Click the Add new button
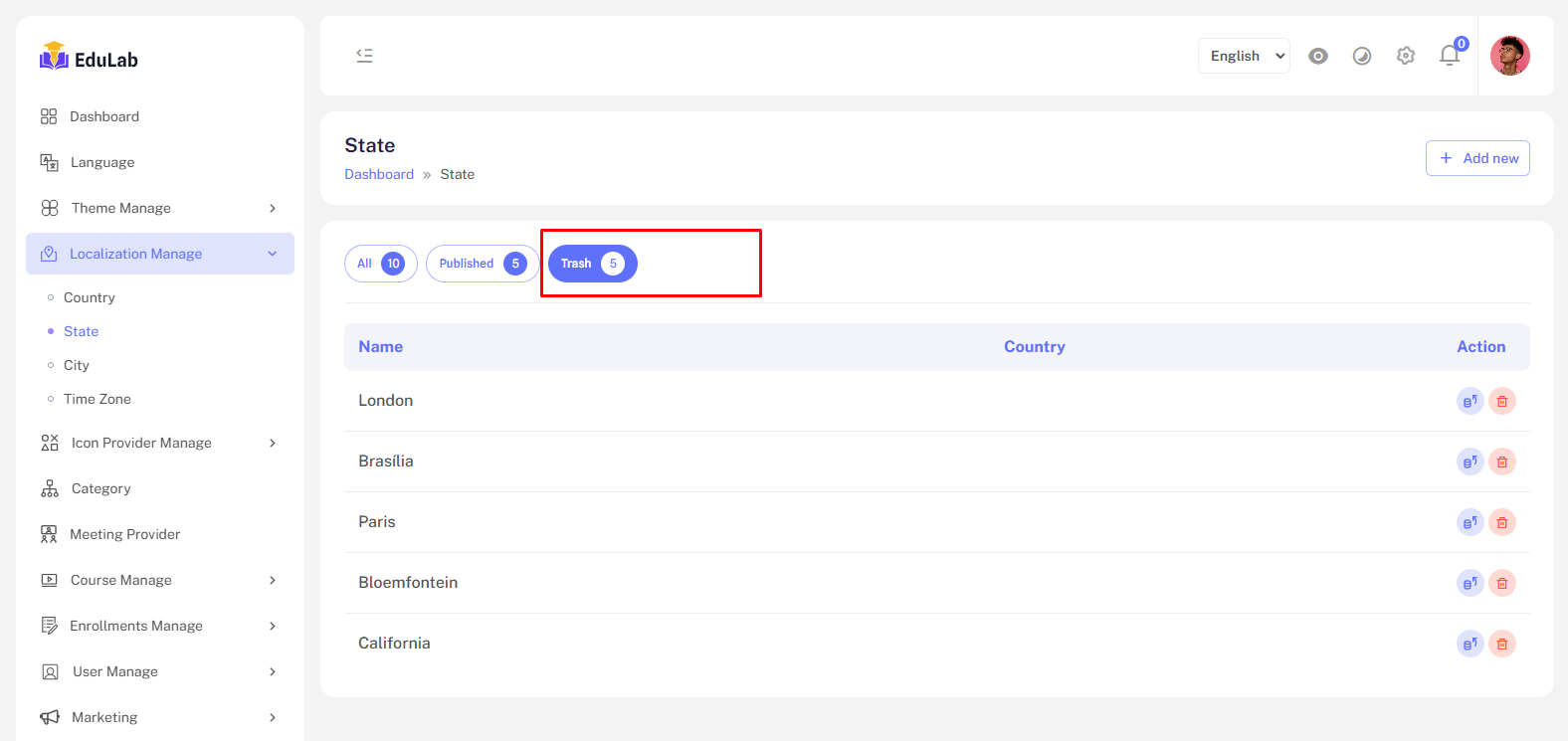Image resolution: width=1568 pixels, height=741 pixels. [1476, 158]
